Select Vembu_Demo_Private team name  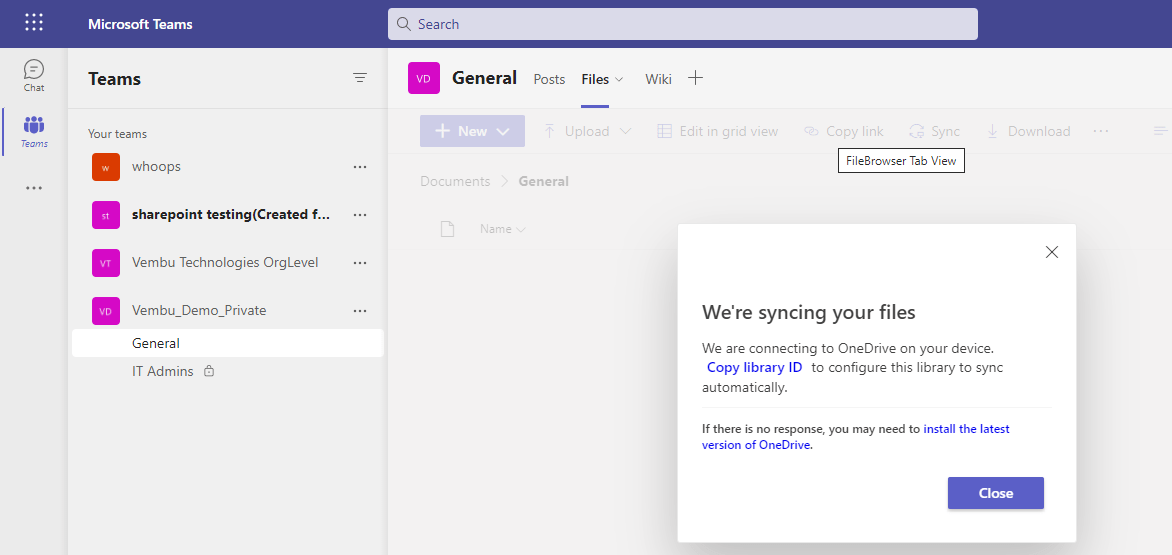199,311
